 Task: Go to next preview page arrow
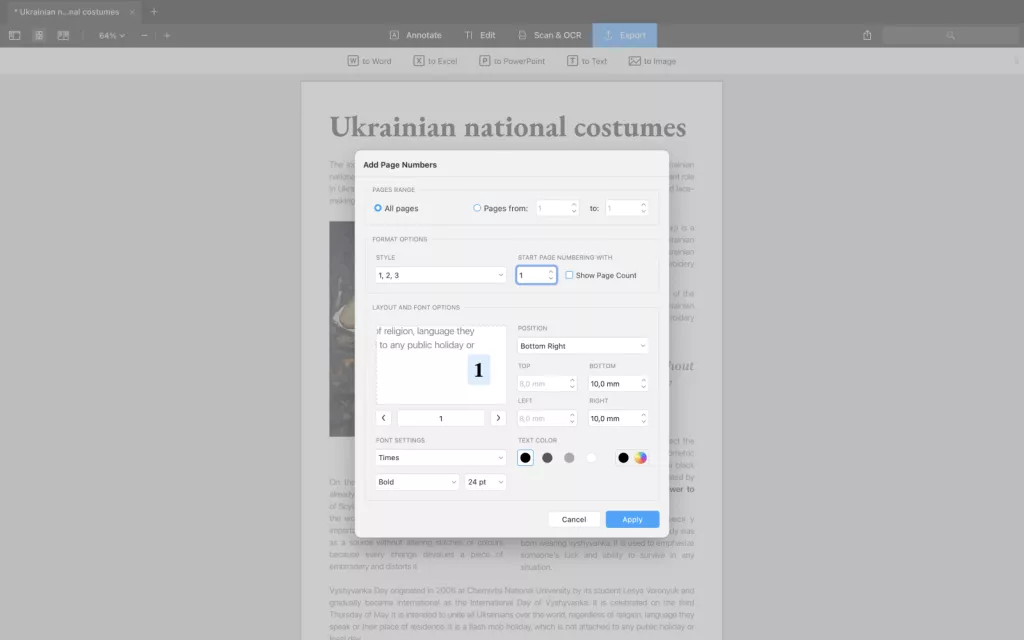pos(498,418)
